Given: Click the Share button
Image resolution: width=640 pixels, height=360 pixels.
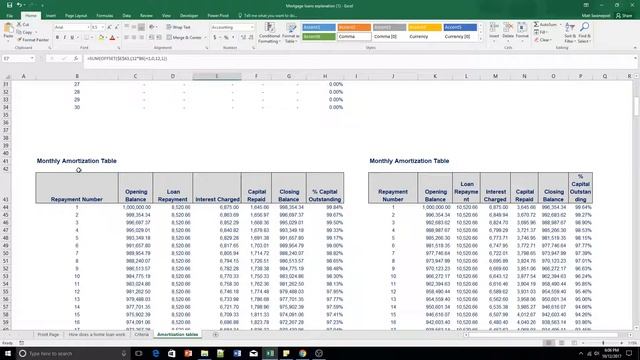Looking at the screenshot, I should coord(624,16).
